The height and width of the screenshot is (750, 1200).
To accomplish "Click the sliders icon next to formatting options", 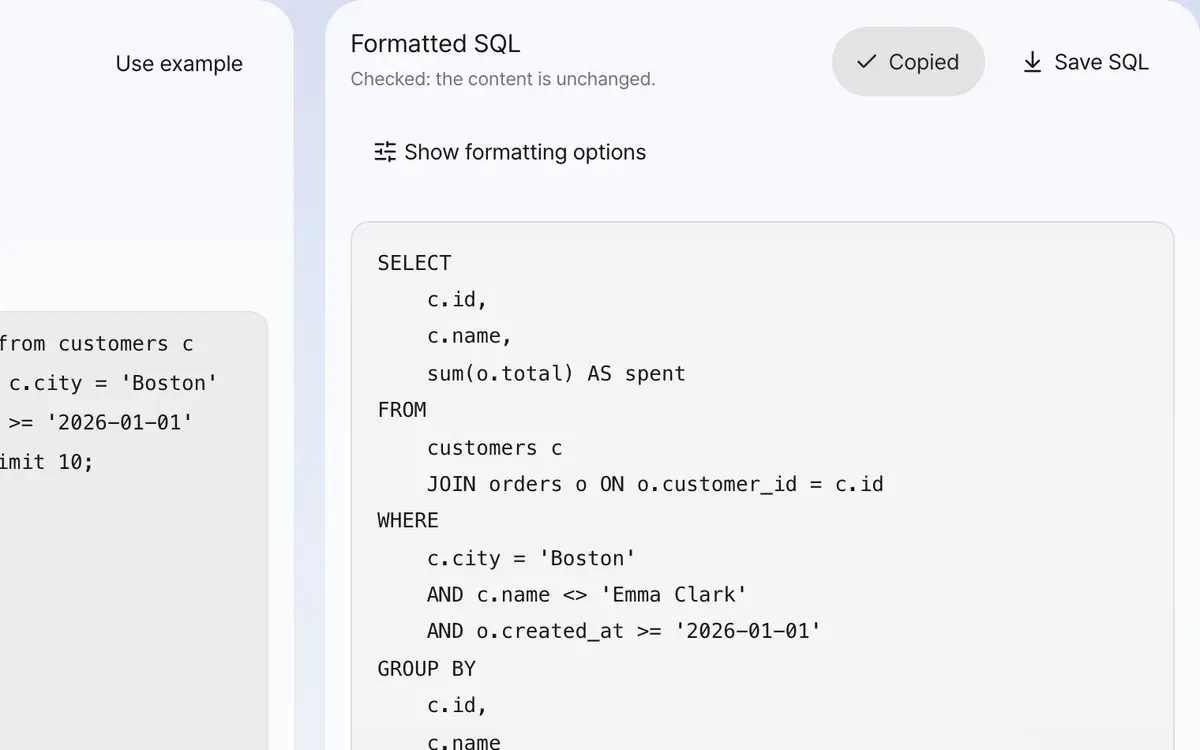I will 385,152.
